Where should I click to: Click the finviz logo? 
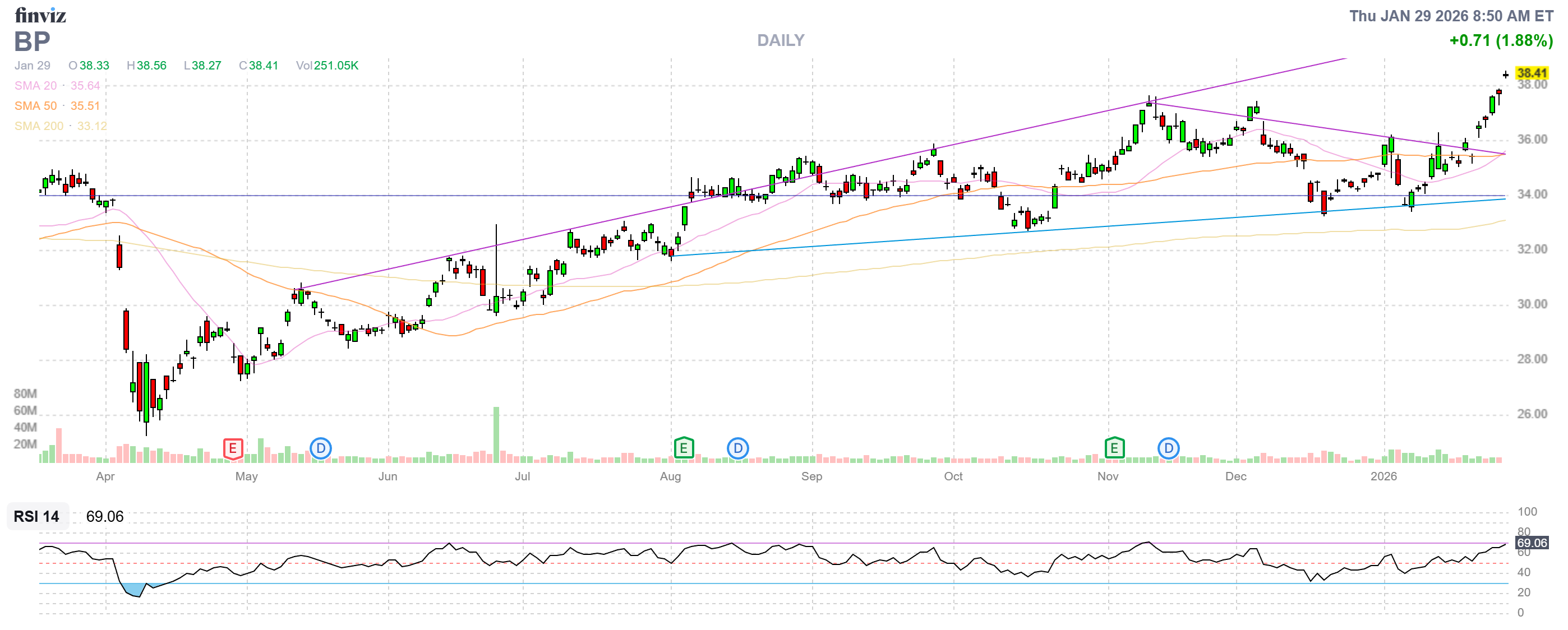tap(40, 15)
